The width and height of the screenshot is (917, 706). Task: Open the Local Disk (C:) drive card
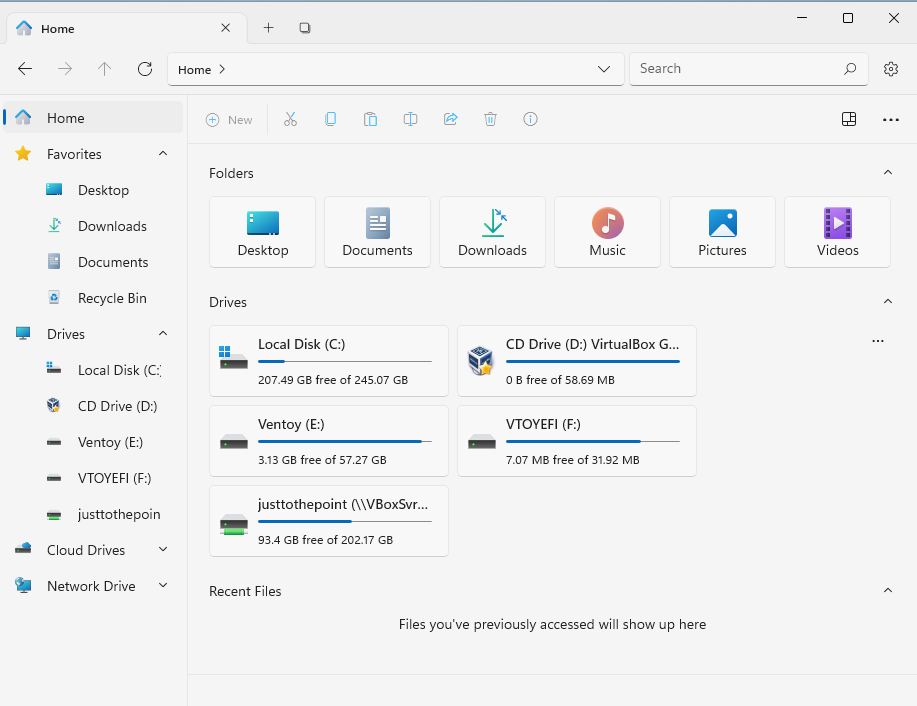[x=328, y=360]
